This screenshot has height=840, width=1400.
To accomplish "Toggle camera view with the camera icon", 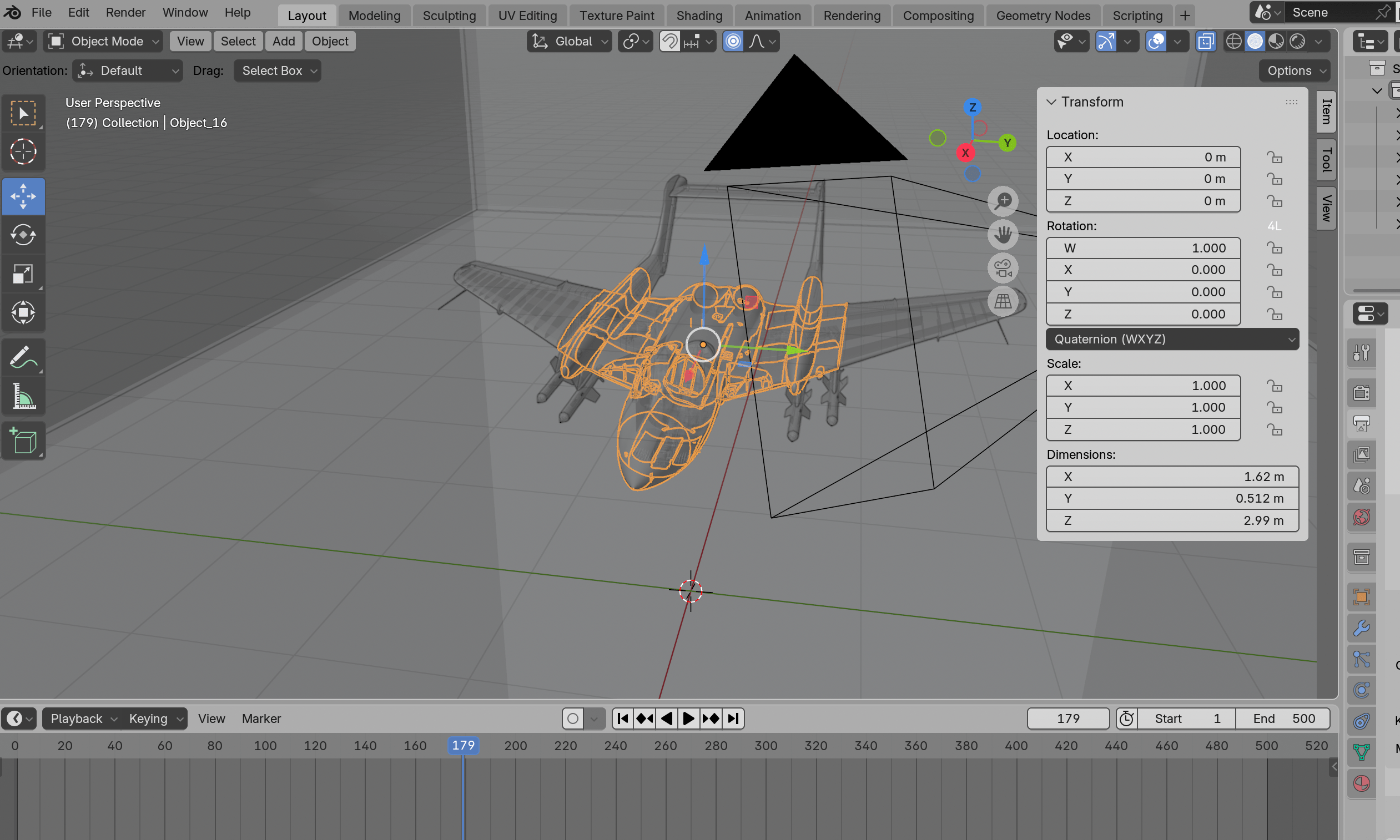I will point(1003,269).
